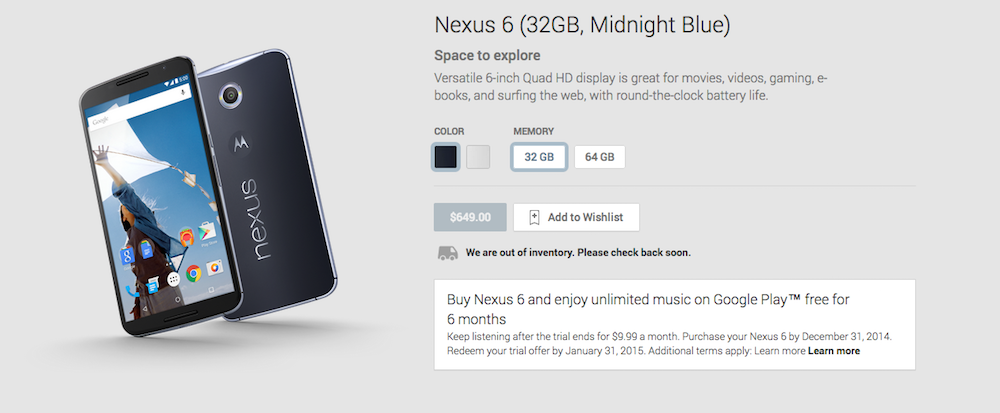
Task: Select the white color swatch
Action: (x=478, y=157)
